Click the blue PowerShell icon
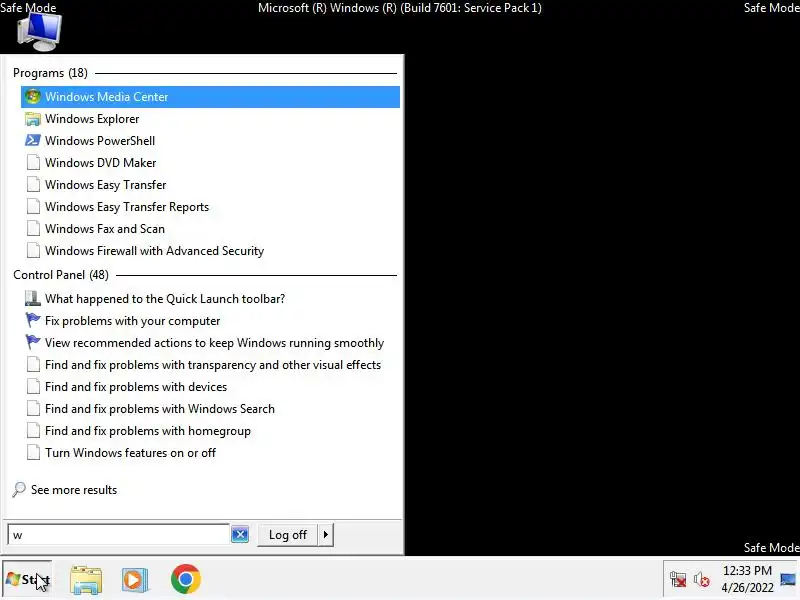This screenshot has height=600, width=800. (33, 140)
